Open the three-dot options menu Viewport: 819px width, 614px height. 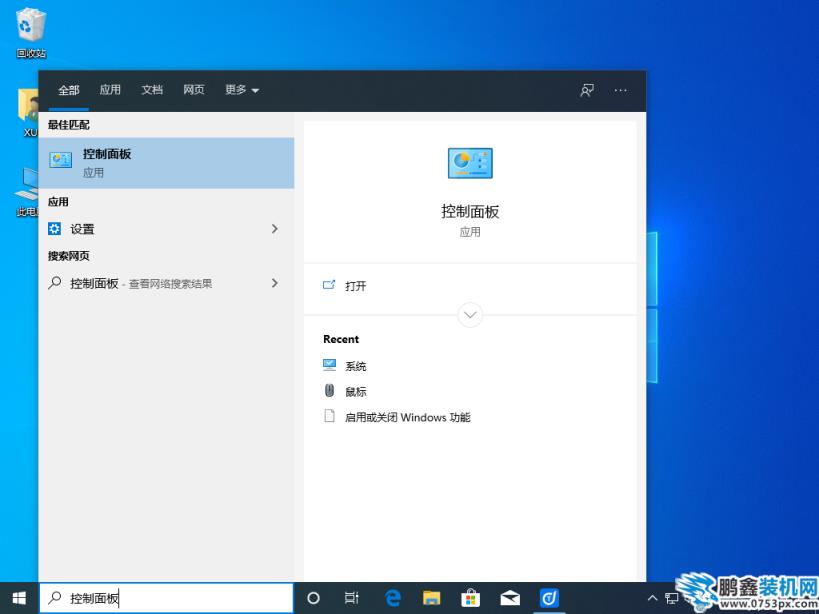tap(621, 90)
